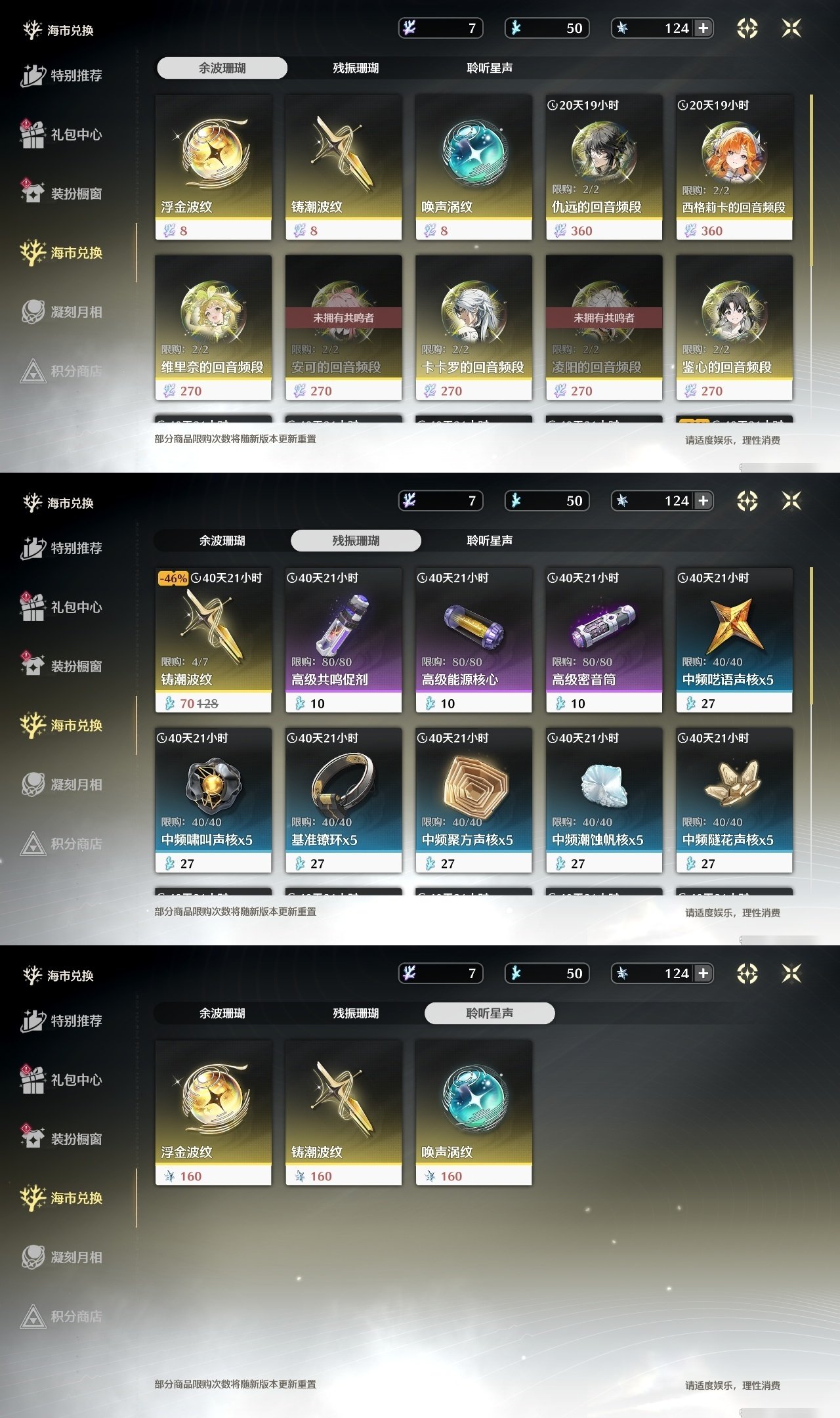
Task: Select the 高级共鸣促剂 vial item
Action: click(x=343, y=640)
